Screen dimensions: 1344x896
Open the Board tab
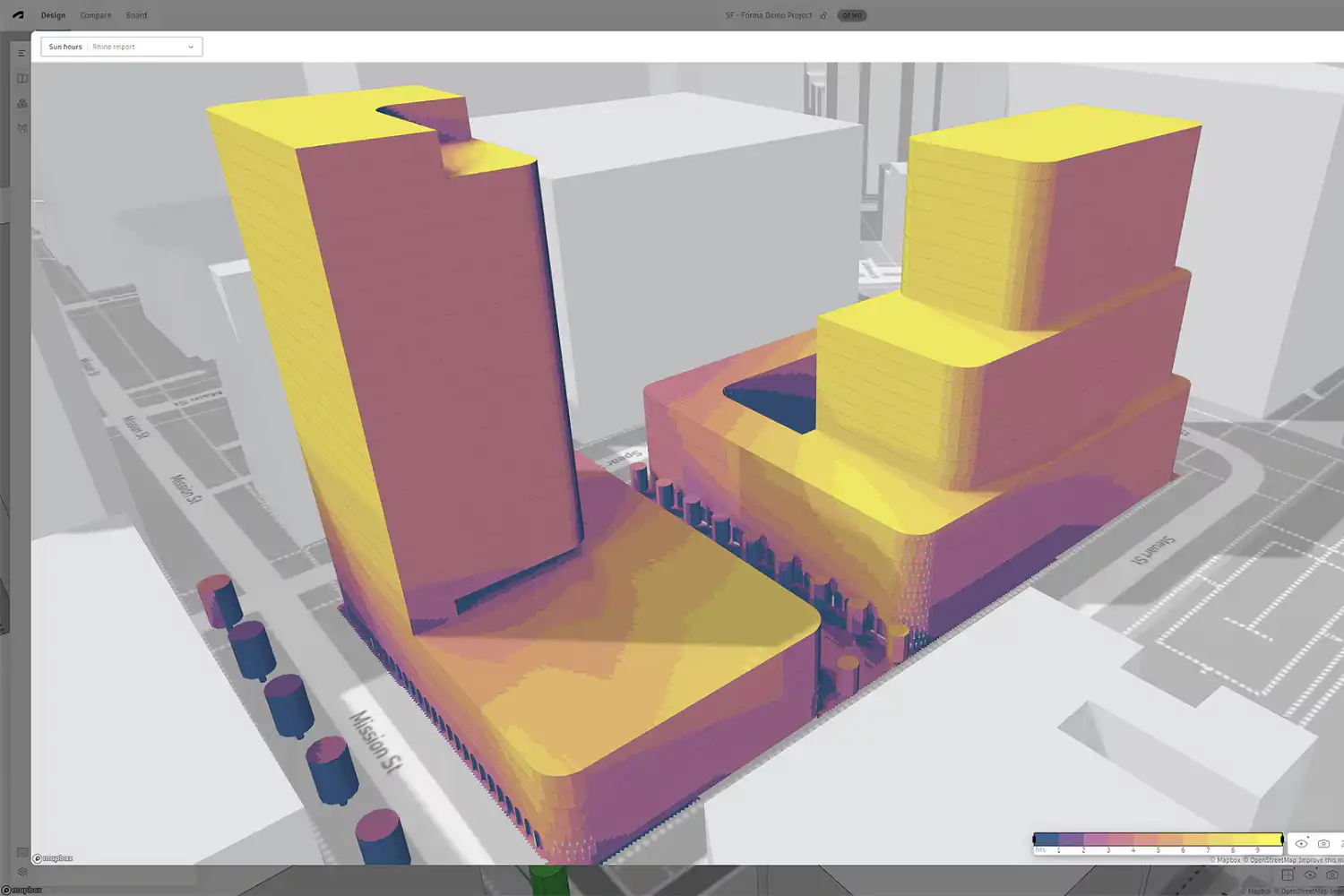(136, 15)
